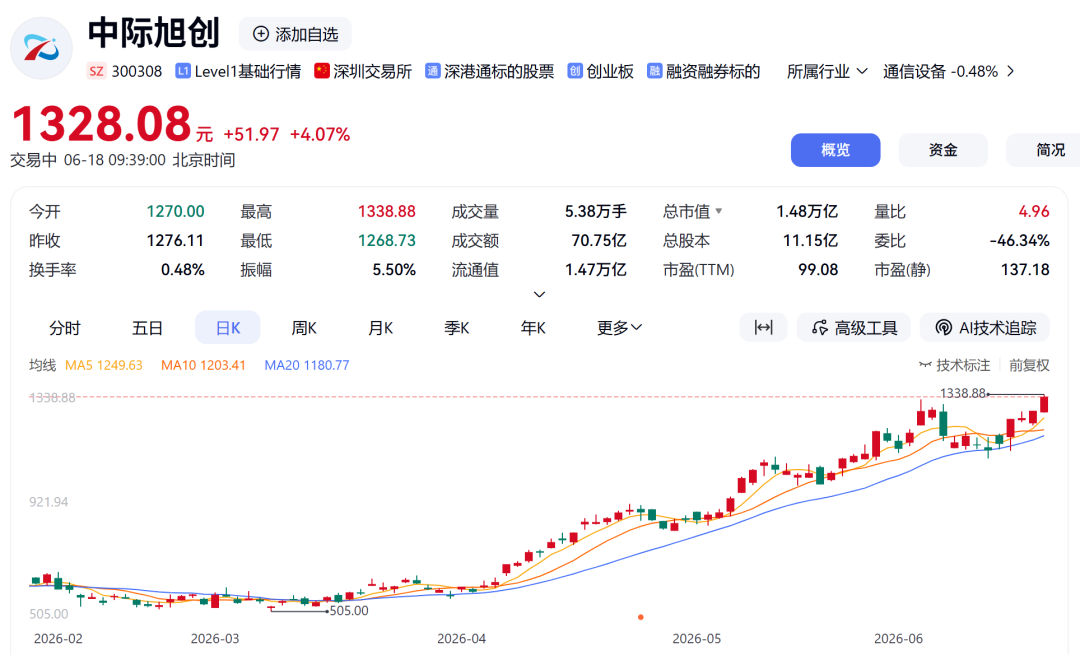The width and height of the screenshot is (1080, 655).
Task: Click the orange event dot on chart
Action: click(641, 617)
